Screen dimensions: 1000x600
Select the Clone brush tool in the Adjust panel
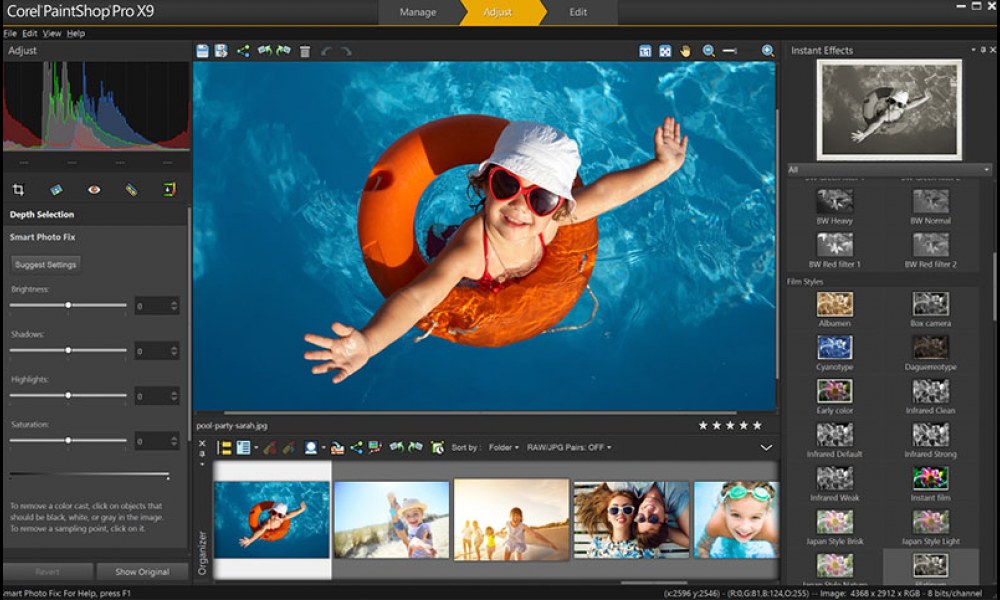(x=169, y=189)
